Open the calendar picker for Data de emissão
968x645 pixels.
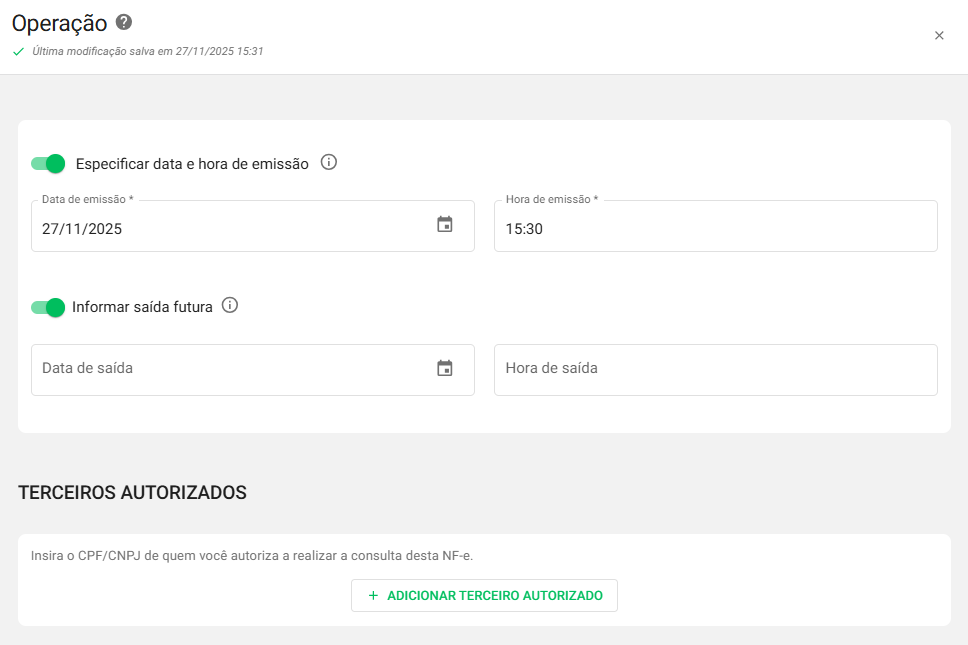(x=445, y=225)
